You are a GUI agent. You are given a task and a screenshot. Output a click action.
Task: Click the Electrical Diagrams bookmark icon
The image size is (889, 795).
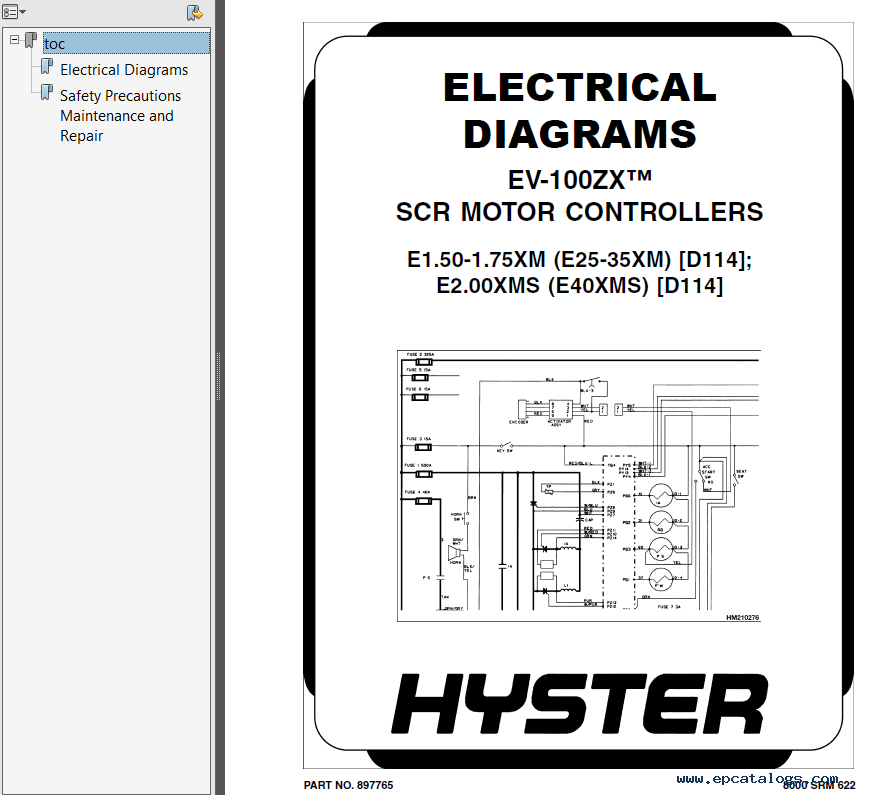(x=47, y=67)
